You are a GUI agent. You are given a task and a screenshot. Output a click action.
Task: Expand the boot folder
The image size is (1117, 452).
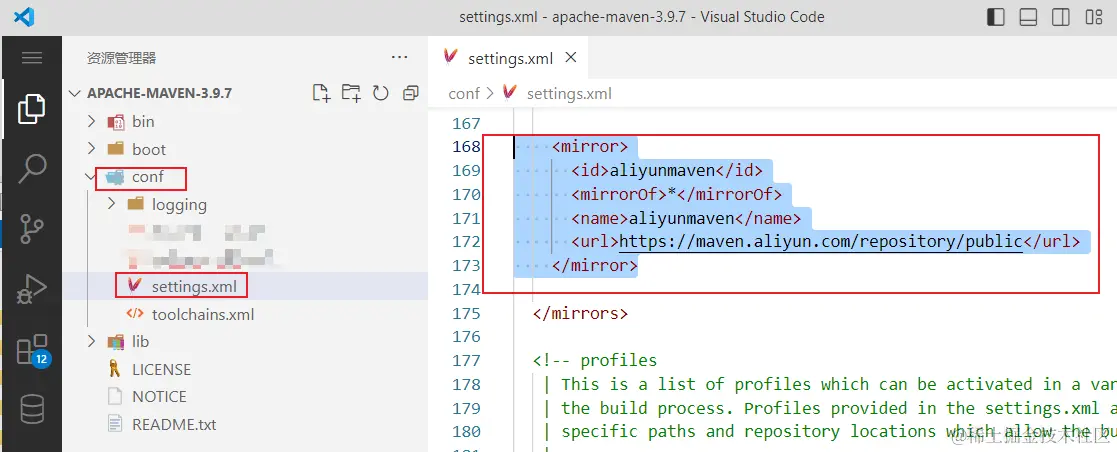(x=91, y=149)
